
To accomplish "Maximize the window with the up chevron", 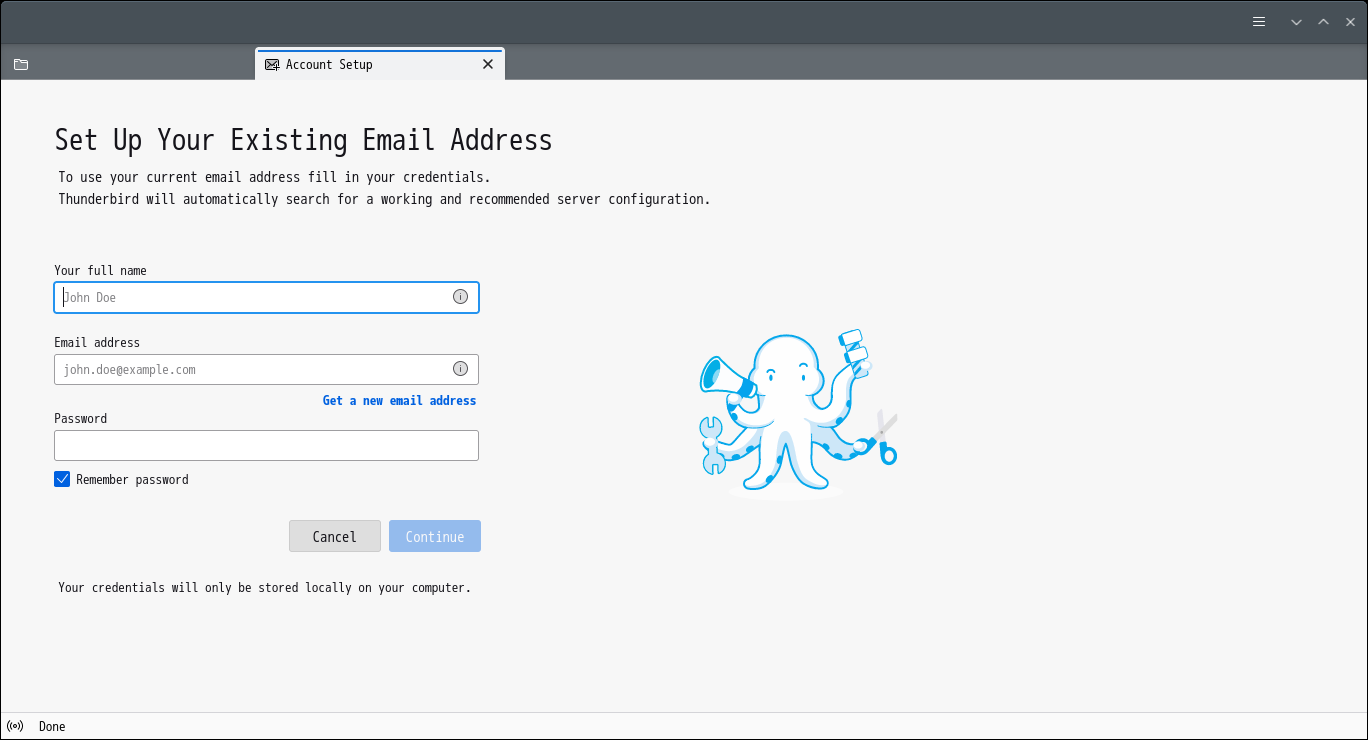I will pyautogui.click(x=1324, y=22).
